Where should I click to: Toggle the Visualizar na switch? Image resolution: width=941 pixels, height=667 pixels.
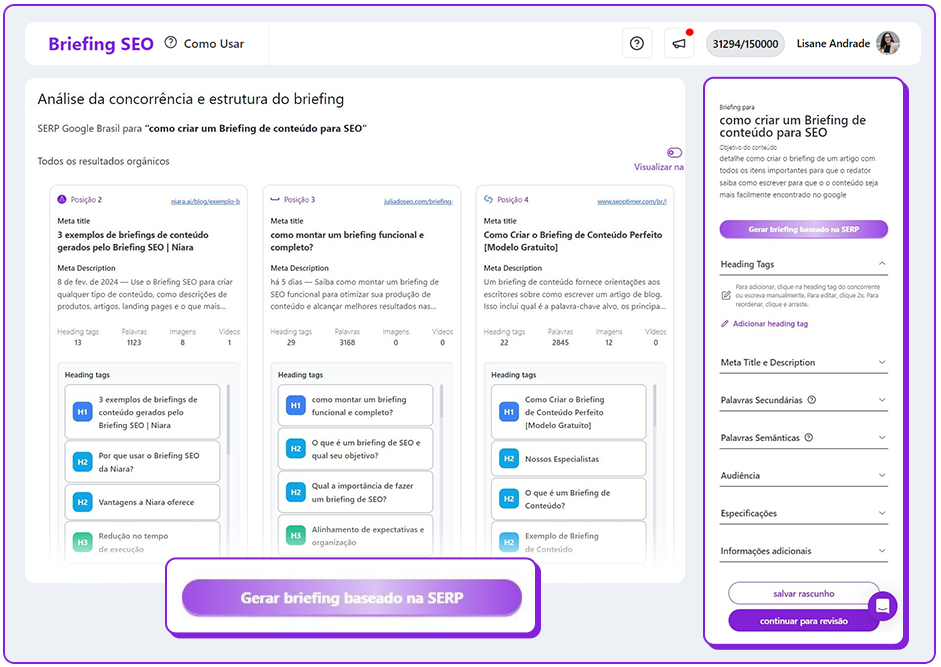click(675, 152)
